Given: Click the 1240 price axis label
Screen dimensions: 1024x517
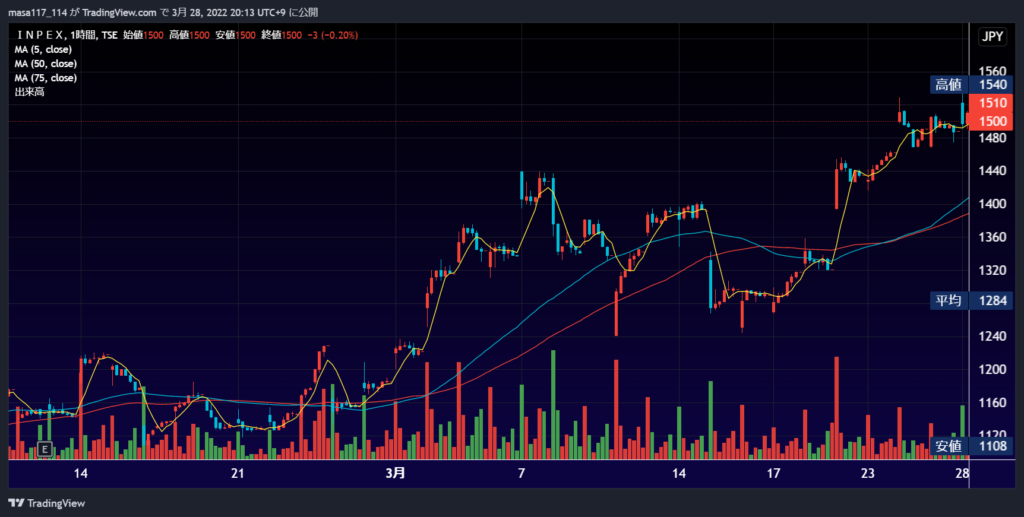Looking at the screenshot, I should [992, 336].
